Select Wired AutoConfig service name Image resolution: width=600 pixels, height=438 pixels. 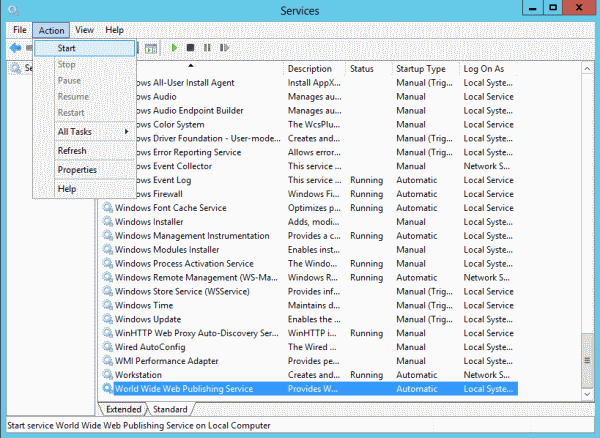tap(150, 347)
